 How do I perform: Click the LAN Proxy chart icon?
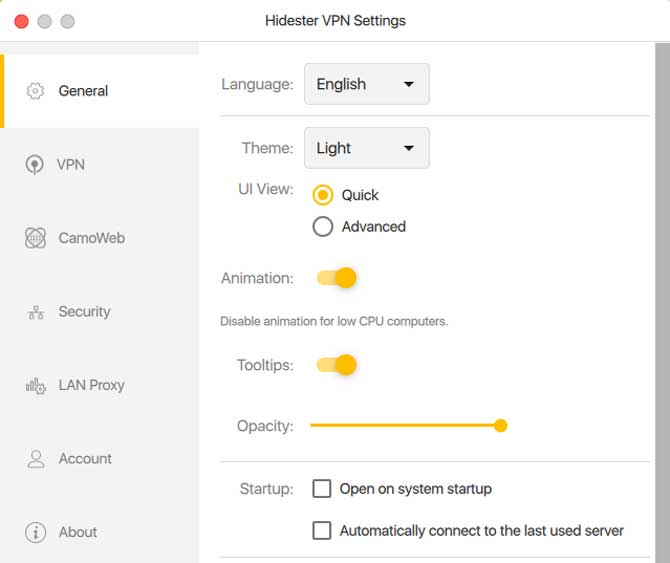click(x=35, y=386)
